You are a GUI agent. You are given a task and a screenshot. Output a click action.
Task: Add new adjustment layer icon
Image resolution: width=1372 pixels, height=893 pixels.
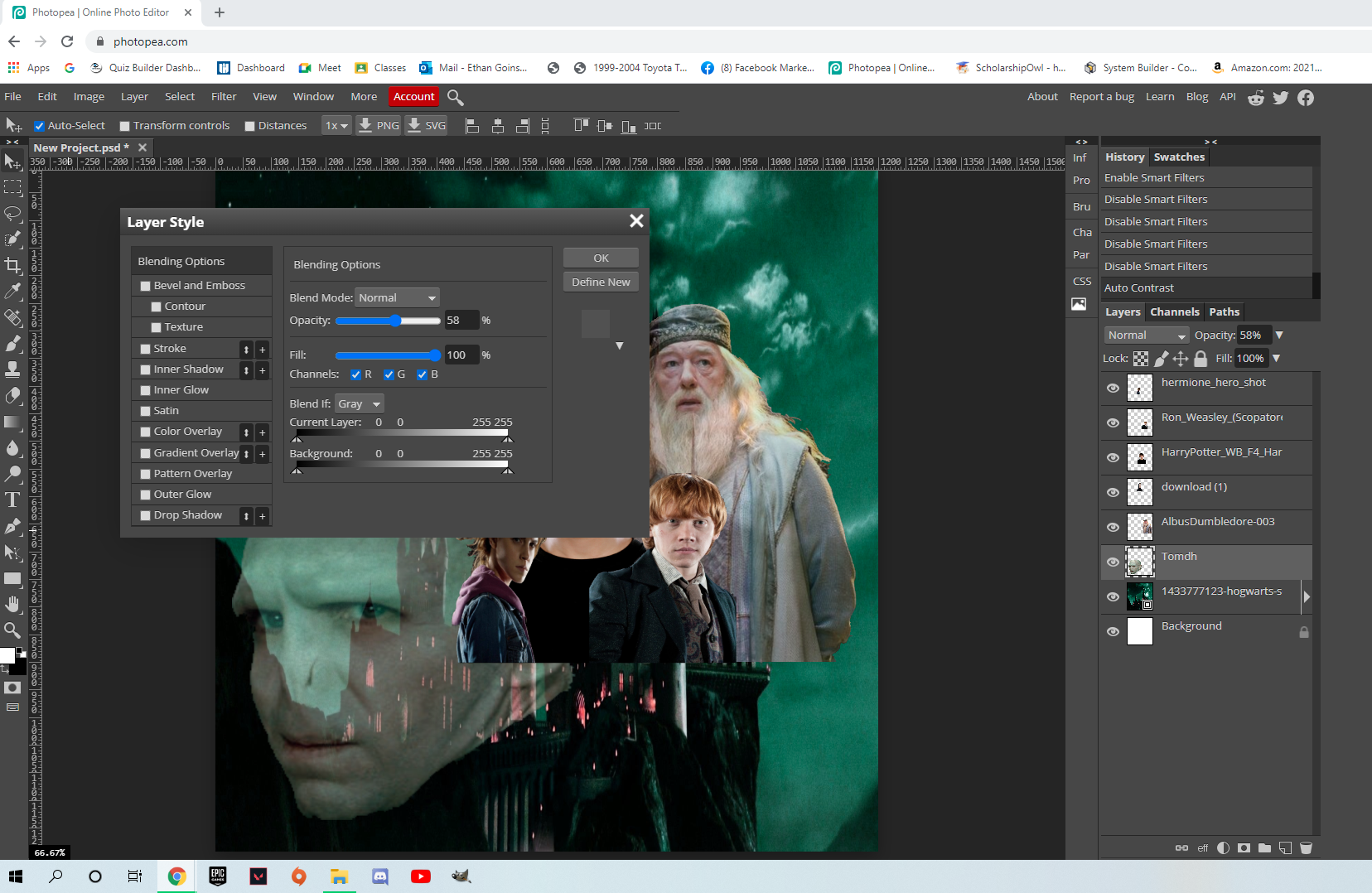tap(1223, 847)
